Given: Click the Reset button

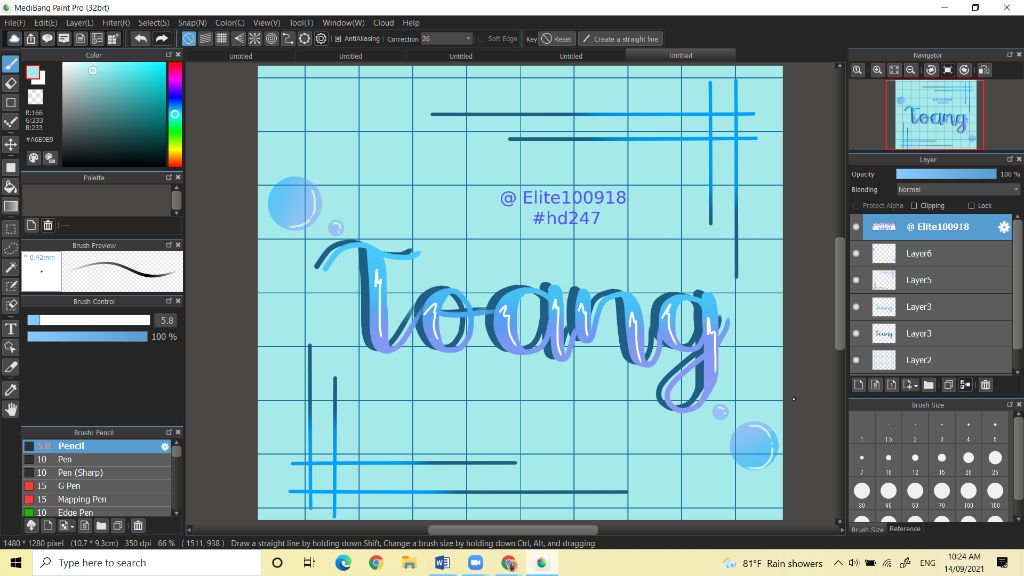Looking at the screenshot, I should coord(556,39).
